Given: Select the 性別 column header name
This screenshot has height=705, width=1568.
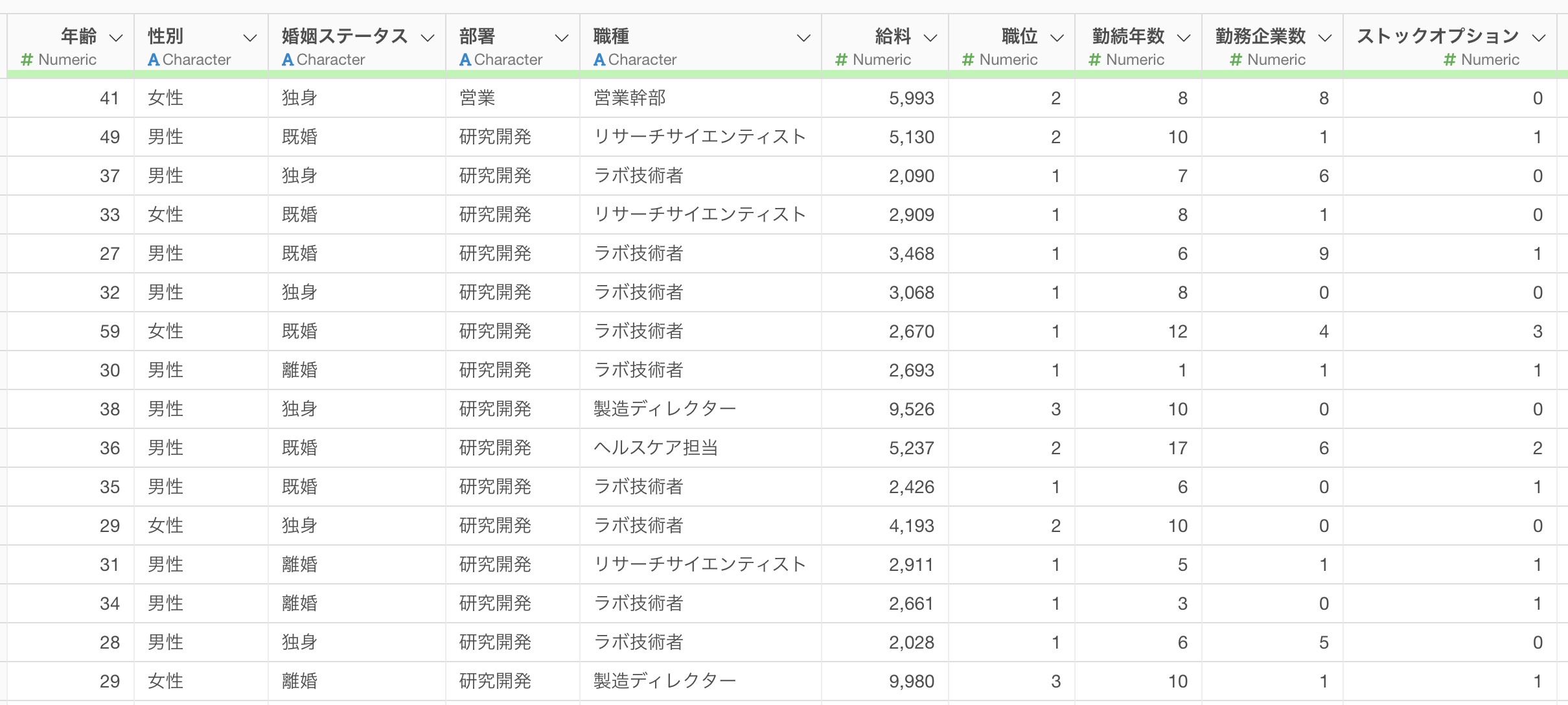Looking at the screenshot, I should pyautogui.click(x=166, y=36).
